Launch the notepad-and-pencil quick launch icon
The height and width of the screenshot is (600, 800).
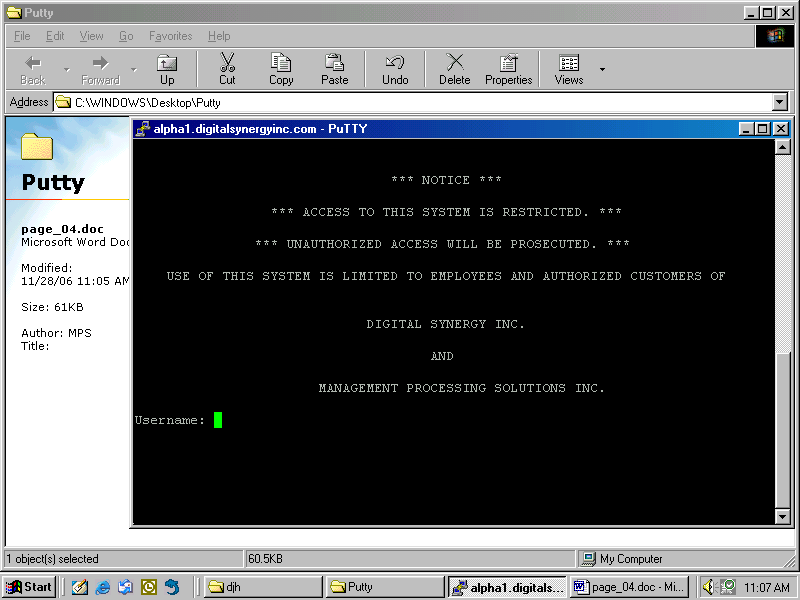click(79, 587)
